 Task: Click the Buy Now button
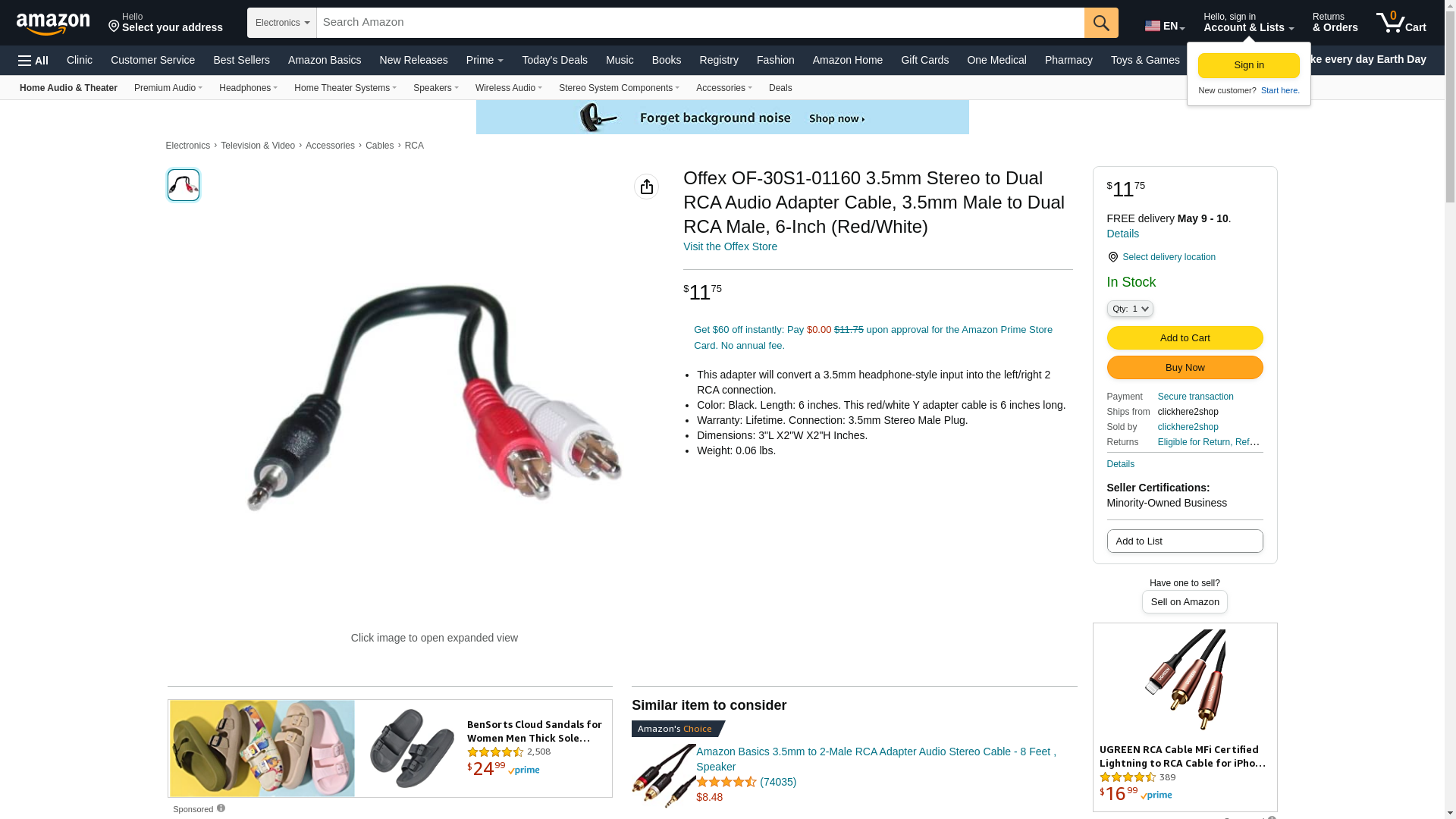(x=1185, y=368)
